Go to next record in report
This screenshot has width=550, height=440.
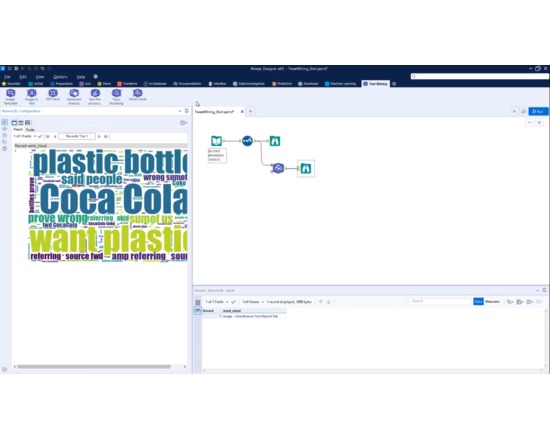point(99,136)
